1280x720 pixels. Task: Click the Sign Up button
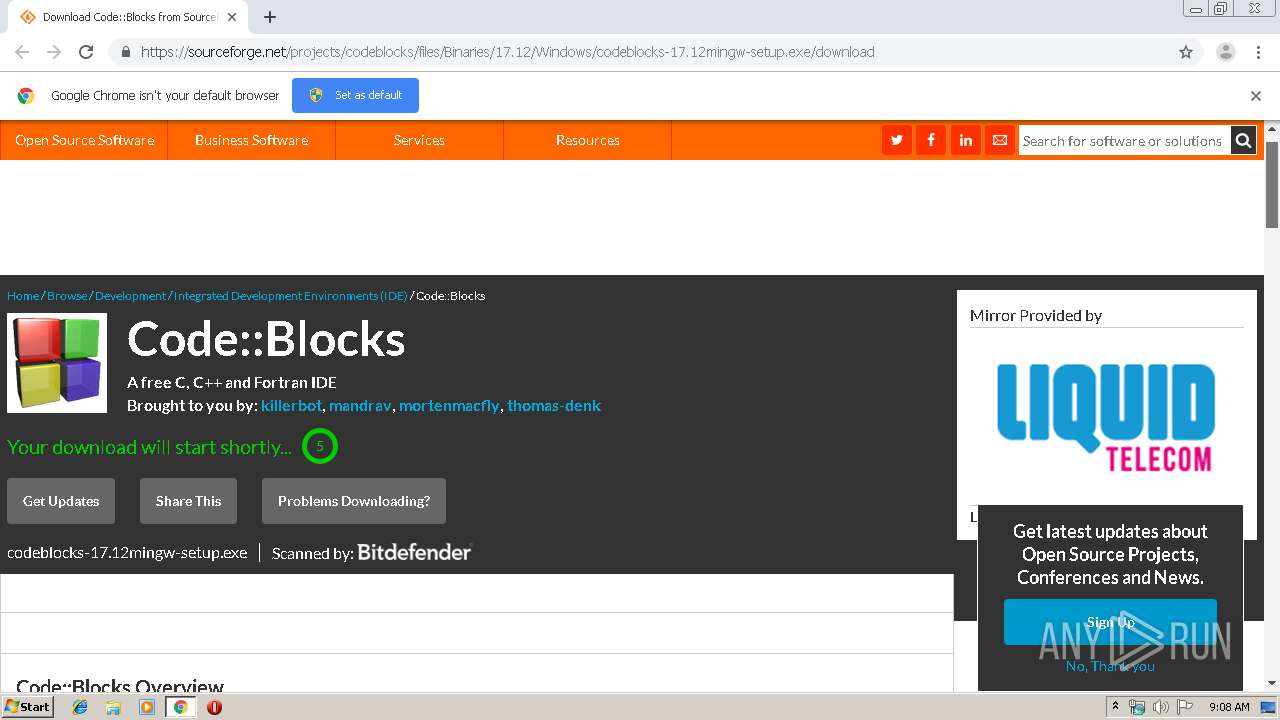pyautogui.click(x=1110, y=622)
